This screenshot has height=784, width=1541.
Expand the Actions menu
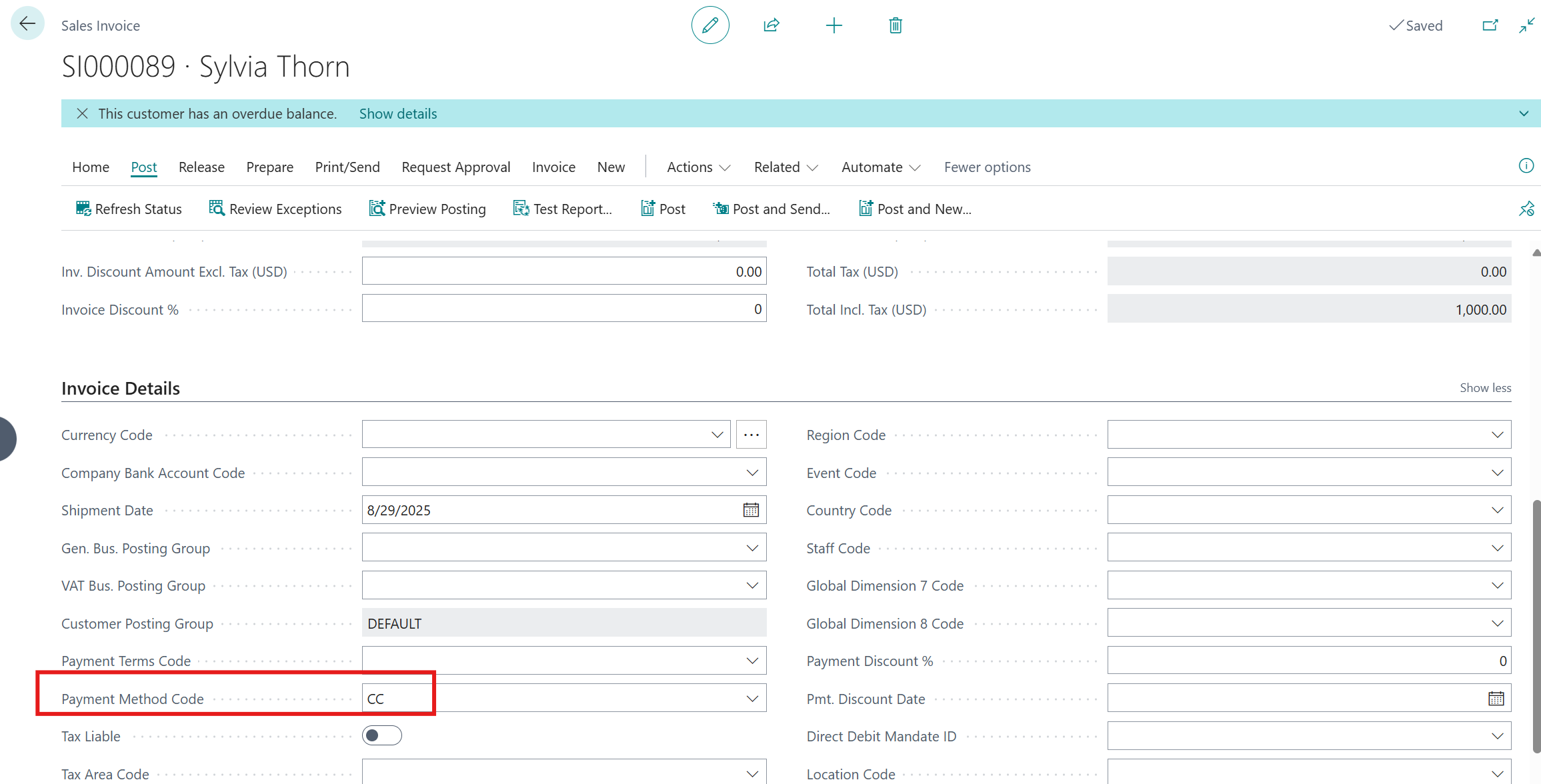(698, 167)
